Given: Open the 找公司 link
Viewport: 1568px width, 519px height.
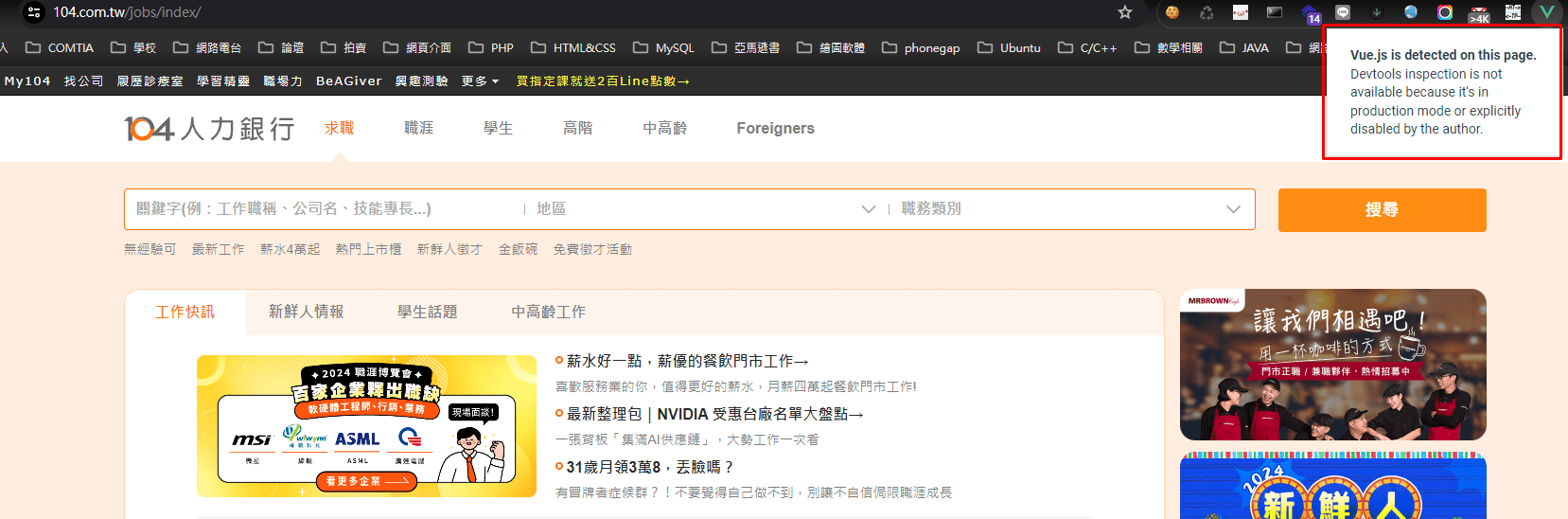Looking at the screenshot, I should tap(83, 81).
